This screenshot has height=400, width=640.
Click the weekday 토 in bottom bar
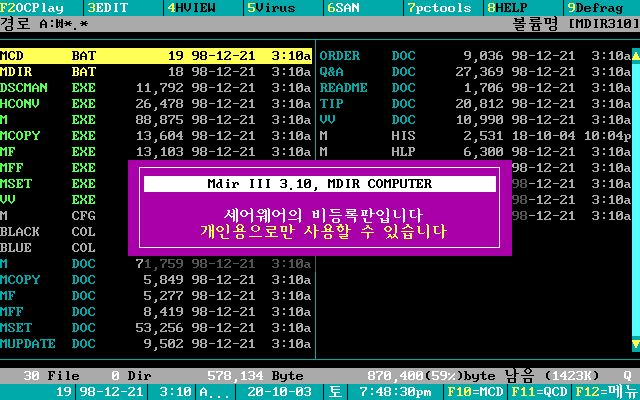[335, 392]
